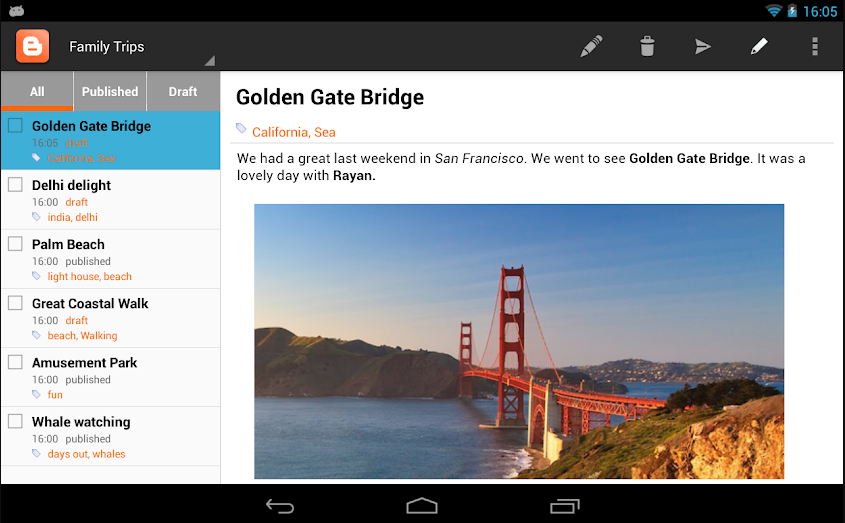This screenshot has height=523, width=845.
Task: Open the Great Coastal Walk post
Action: point(110,319)
